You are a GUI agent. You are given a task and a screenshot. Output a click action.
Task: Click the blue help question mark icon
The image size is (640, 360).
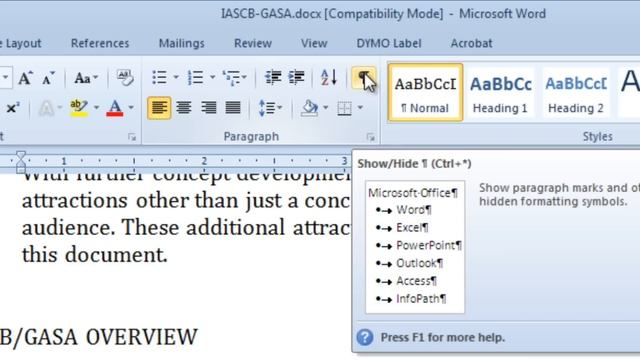click(x=365, y=338)
